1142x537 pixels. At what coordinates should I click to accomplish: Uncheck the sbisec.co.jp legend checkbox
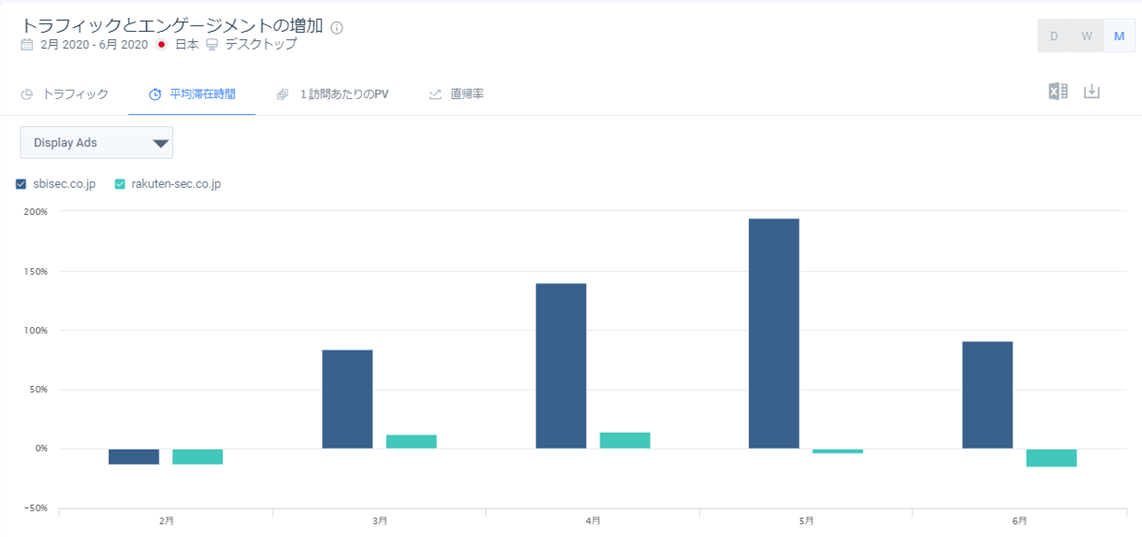pos(21,184)
